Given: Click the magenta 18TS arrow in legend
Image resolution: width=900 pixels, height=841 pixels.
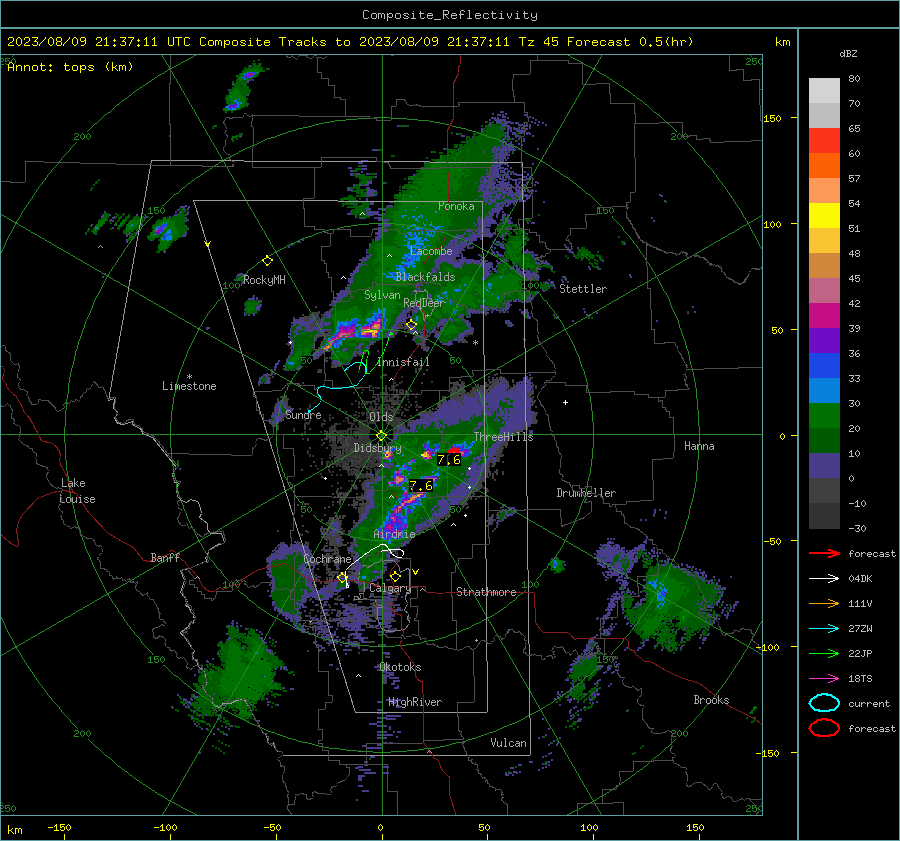Looking at the screenshot, I should (x=824, y=679).
